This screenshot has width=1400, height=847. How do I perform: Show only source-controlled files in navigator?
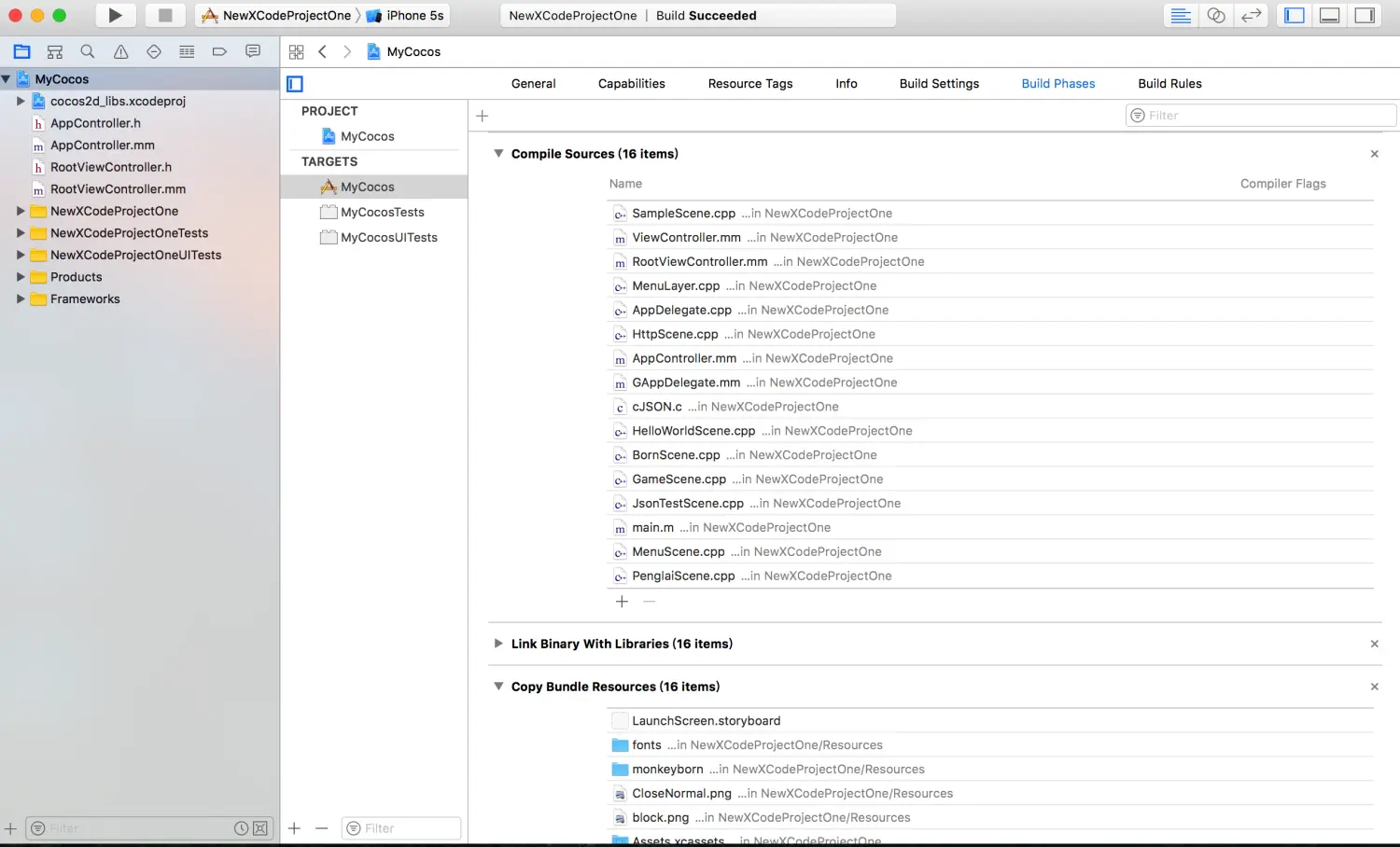tap(260, 828)
